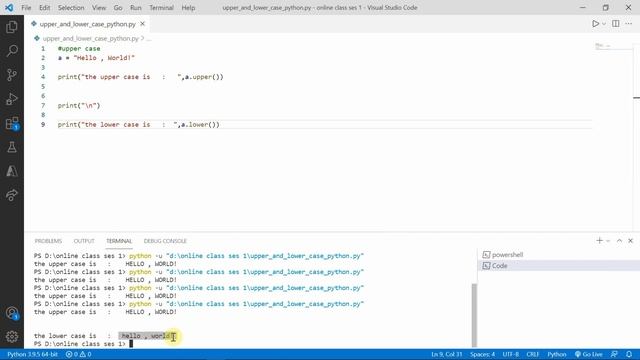The height and width of the screenshot is (360, 640).
Task: Place cursor on line 2 string "Hello , World!"
Action: pos(104,58)
